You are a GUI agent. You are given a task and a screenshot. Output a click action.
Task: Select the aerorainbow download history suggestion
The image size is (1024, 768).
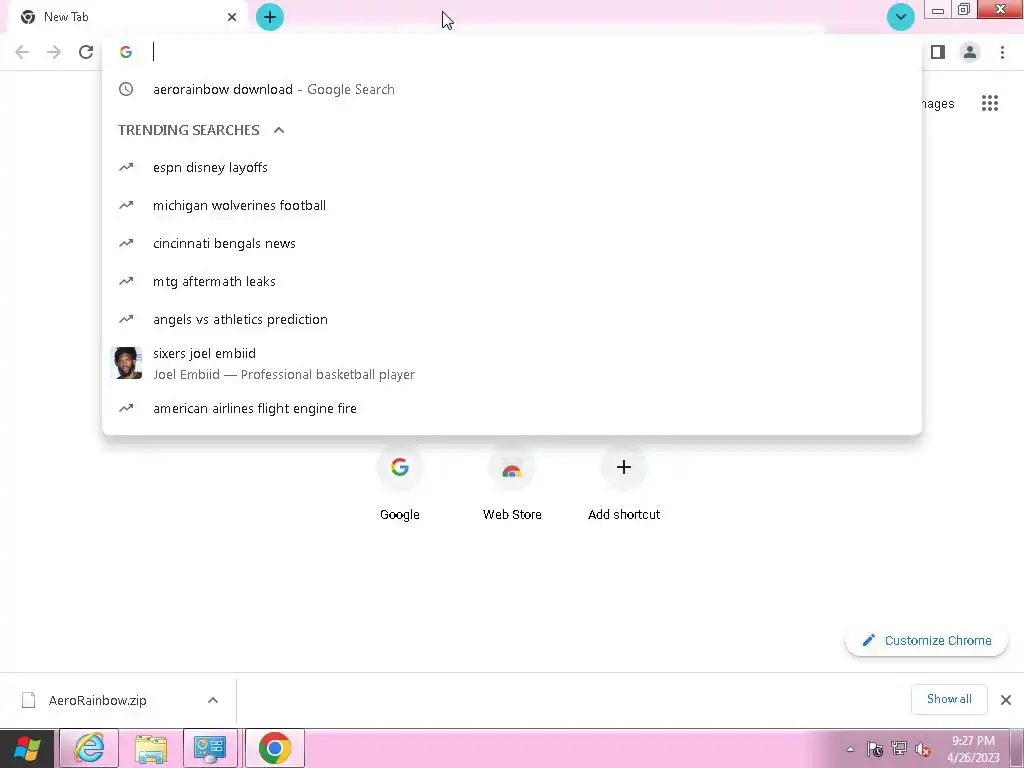(x=512, y=89)
